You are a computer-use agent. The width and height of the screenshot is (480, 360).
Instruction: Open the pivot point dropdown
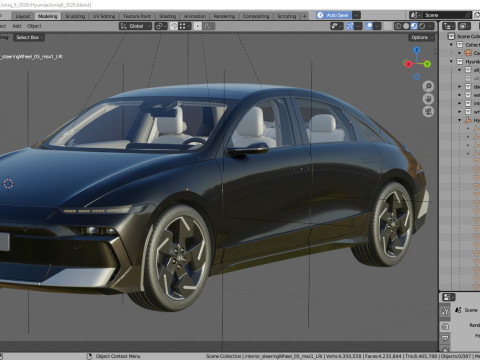161,26
